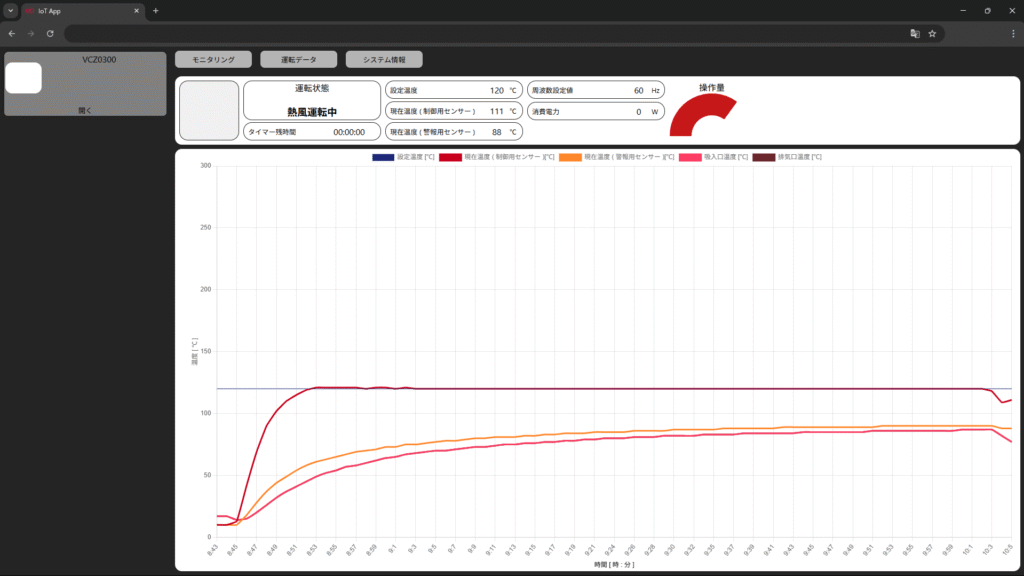Click the VCZ0300 device thumbnail image
This screenshot has height=576, width=1024.
click(x=24, y=78)
